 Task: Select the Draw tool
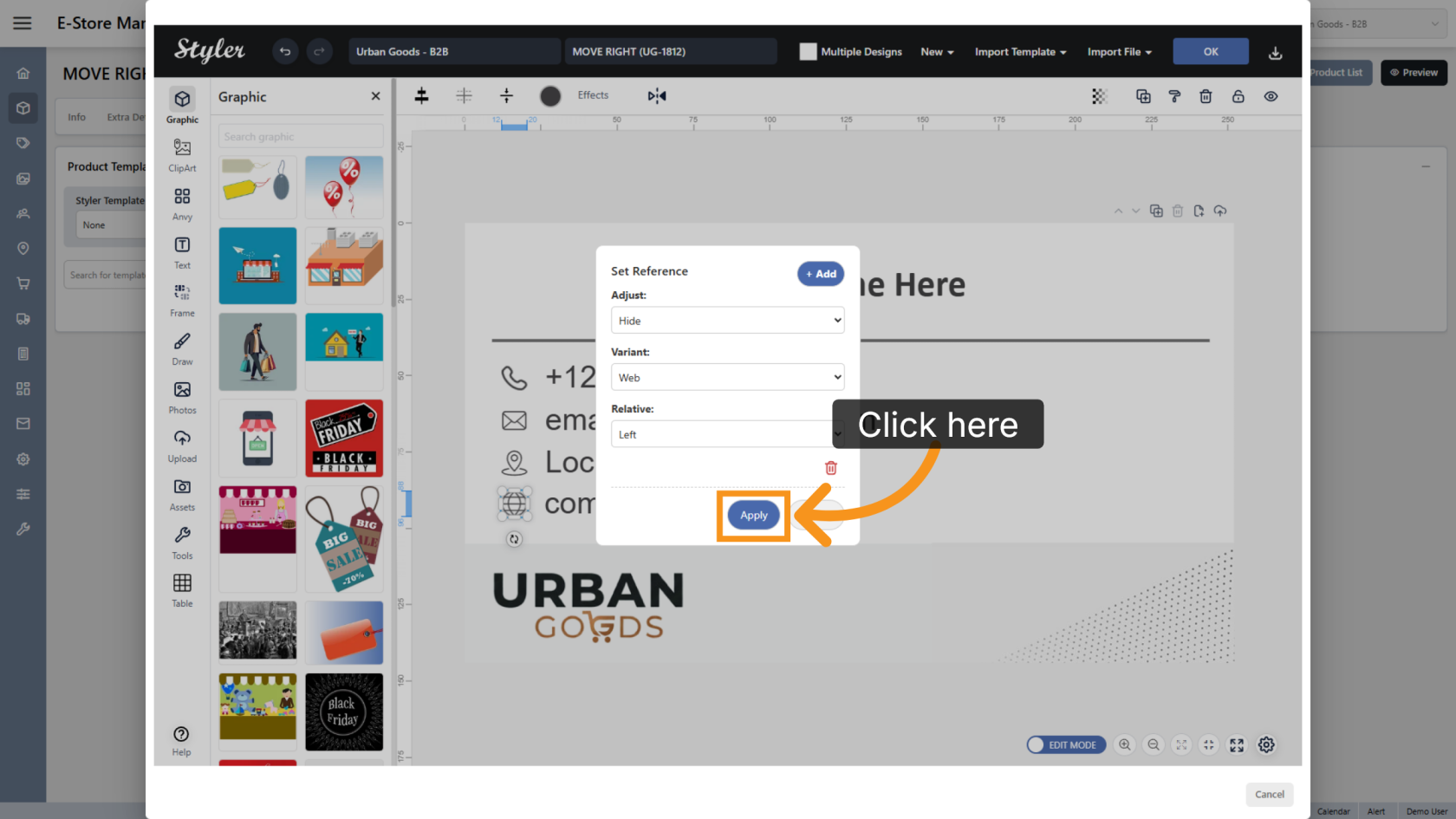coord(182,348)
